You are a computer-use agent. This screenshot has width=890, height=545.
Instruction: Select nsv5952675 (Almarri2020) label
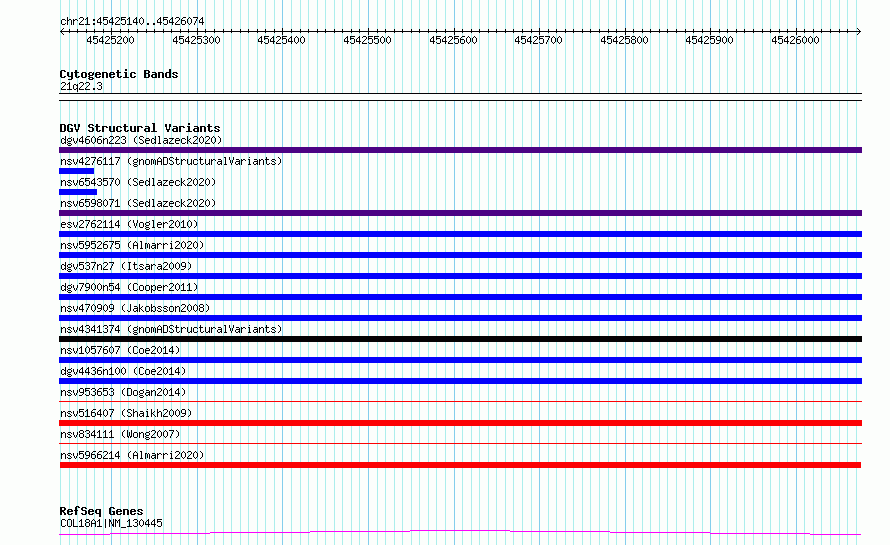(132, 245)
